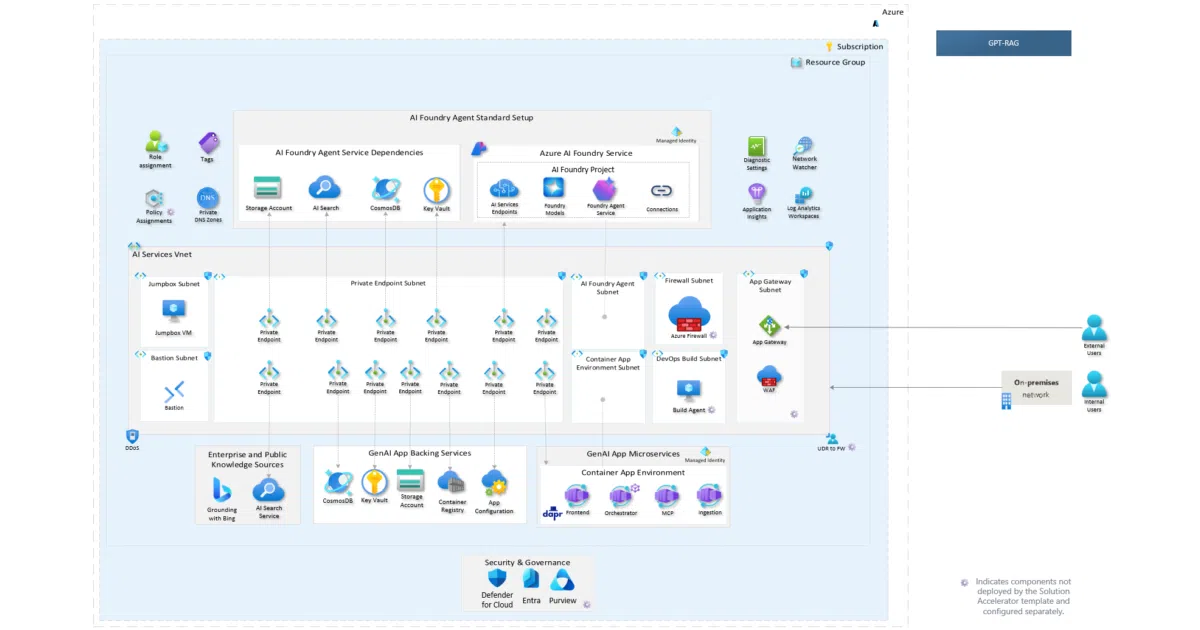Click the Policy Assignments icon

[154, 198]
